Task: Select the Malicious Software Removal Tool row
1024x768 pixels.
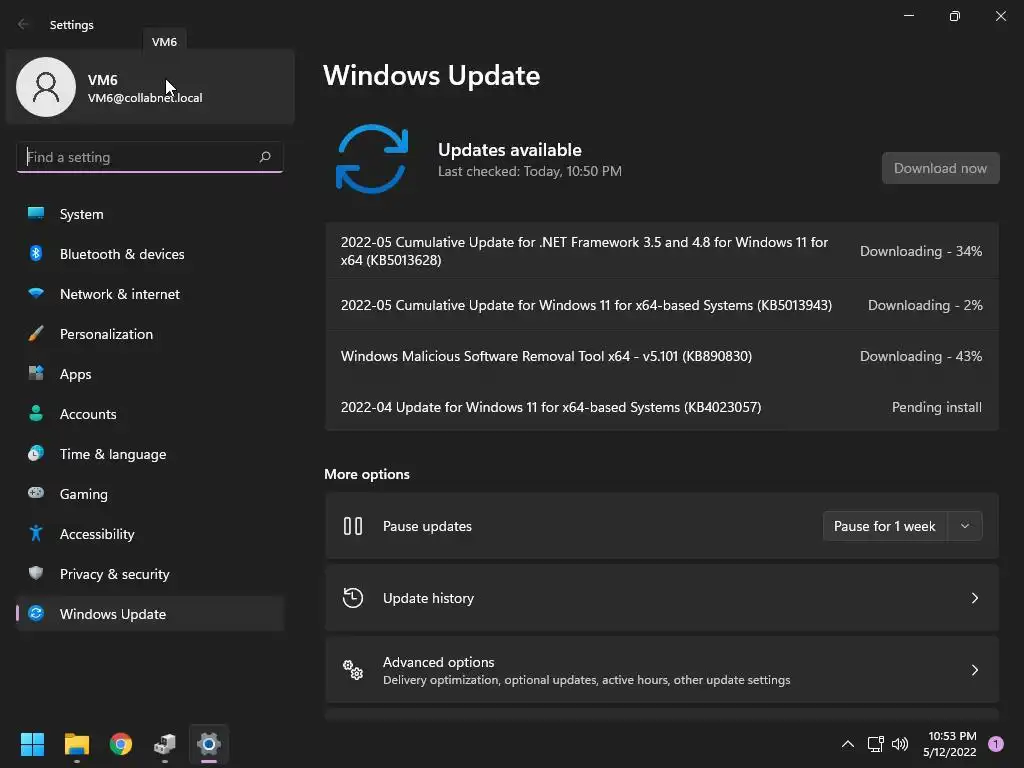Action: pyautogui.click(x=662, y=356)
